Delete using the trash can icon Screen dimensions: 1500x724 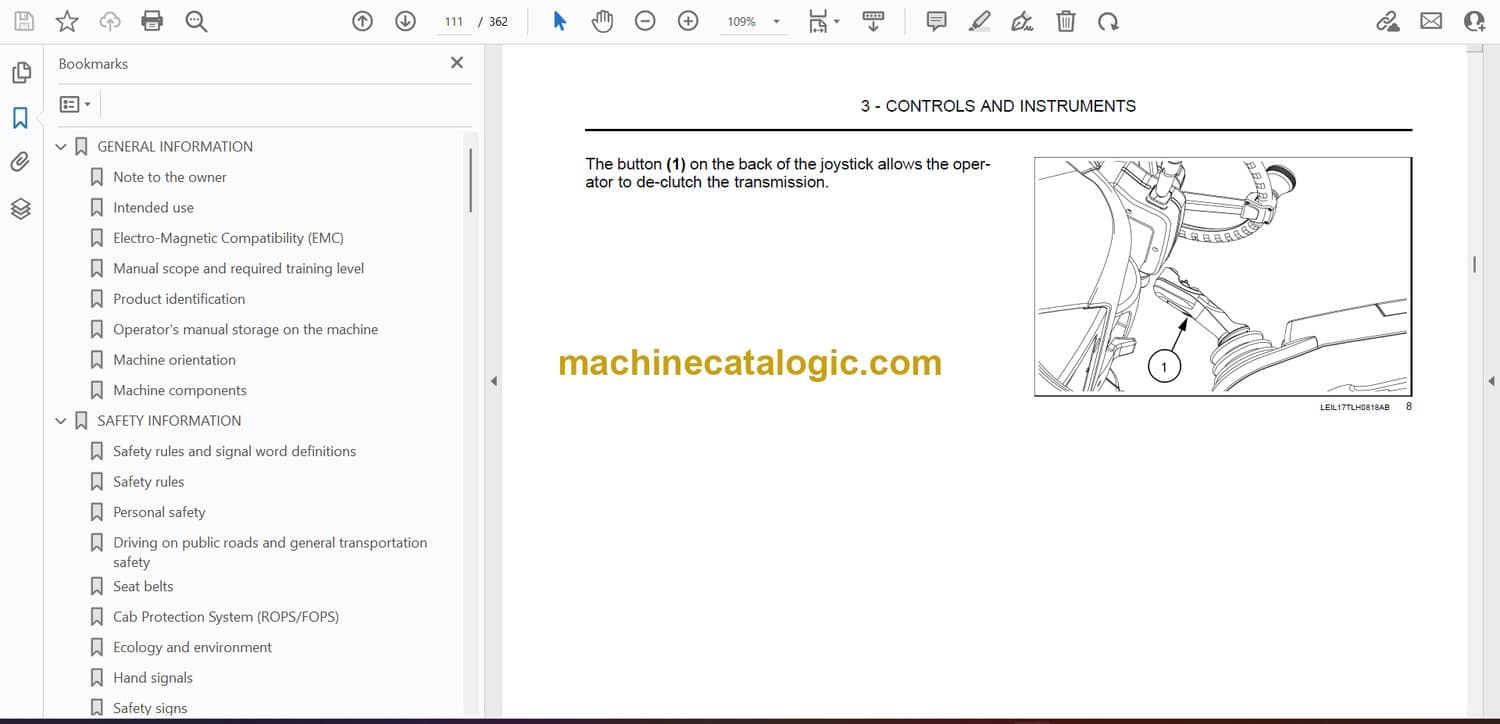[x=1066, y=21]
